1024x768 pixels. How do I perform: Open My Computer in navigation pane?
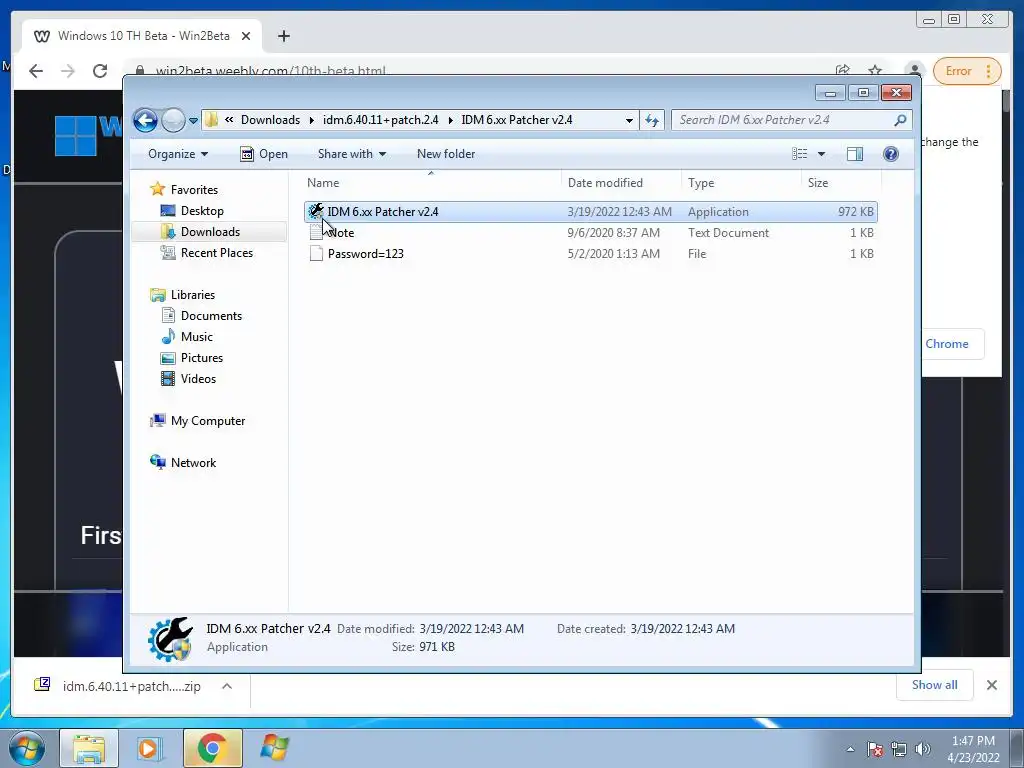208,421
